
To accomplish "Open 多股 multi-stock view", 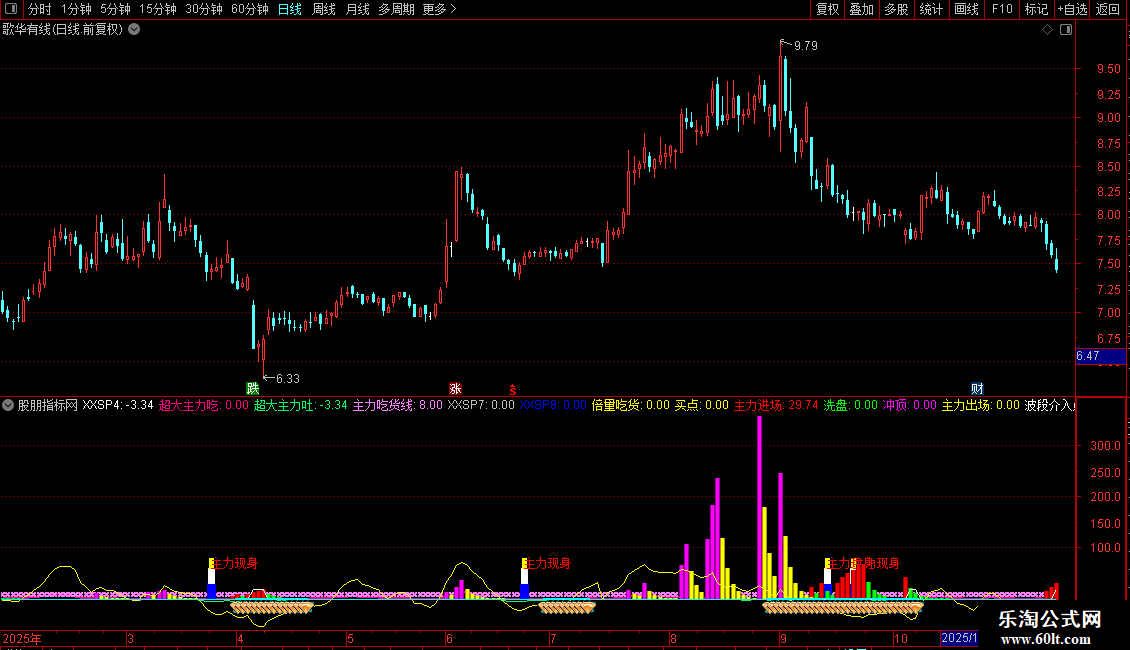I will tap(897, 9).
